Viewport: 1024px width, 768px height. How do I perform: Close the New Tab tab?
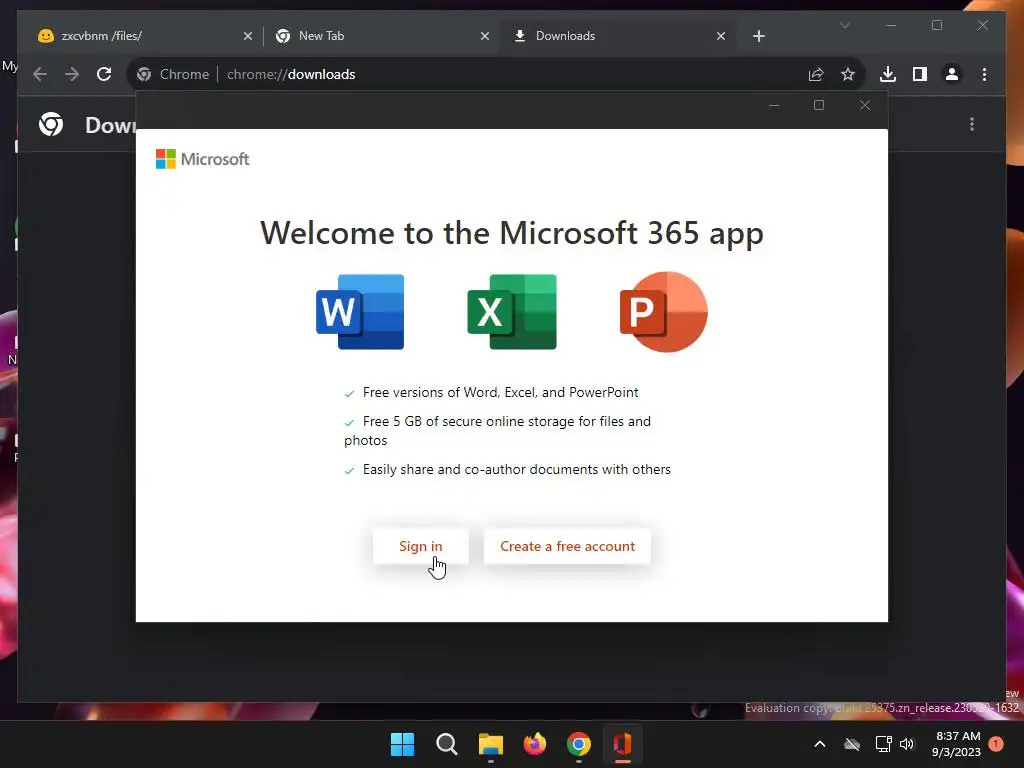(x=485, y=36)
